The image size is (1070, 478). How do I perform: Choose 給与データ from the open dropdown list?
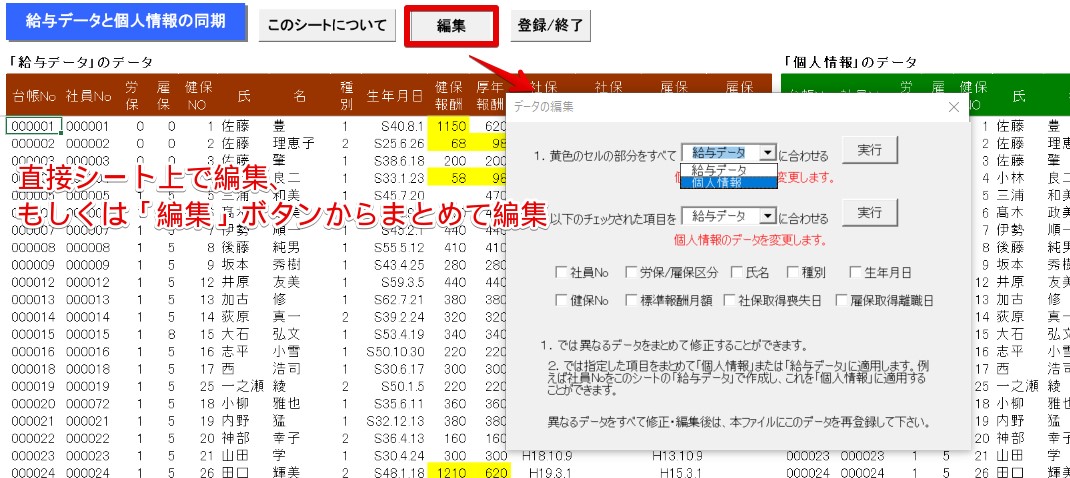pyautogui.click(x=728, y=170)
